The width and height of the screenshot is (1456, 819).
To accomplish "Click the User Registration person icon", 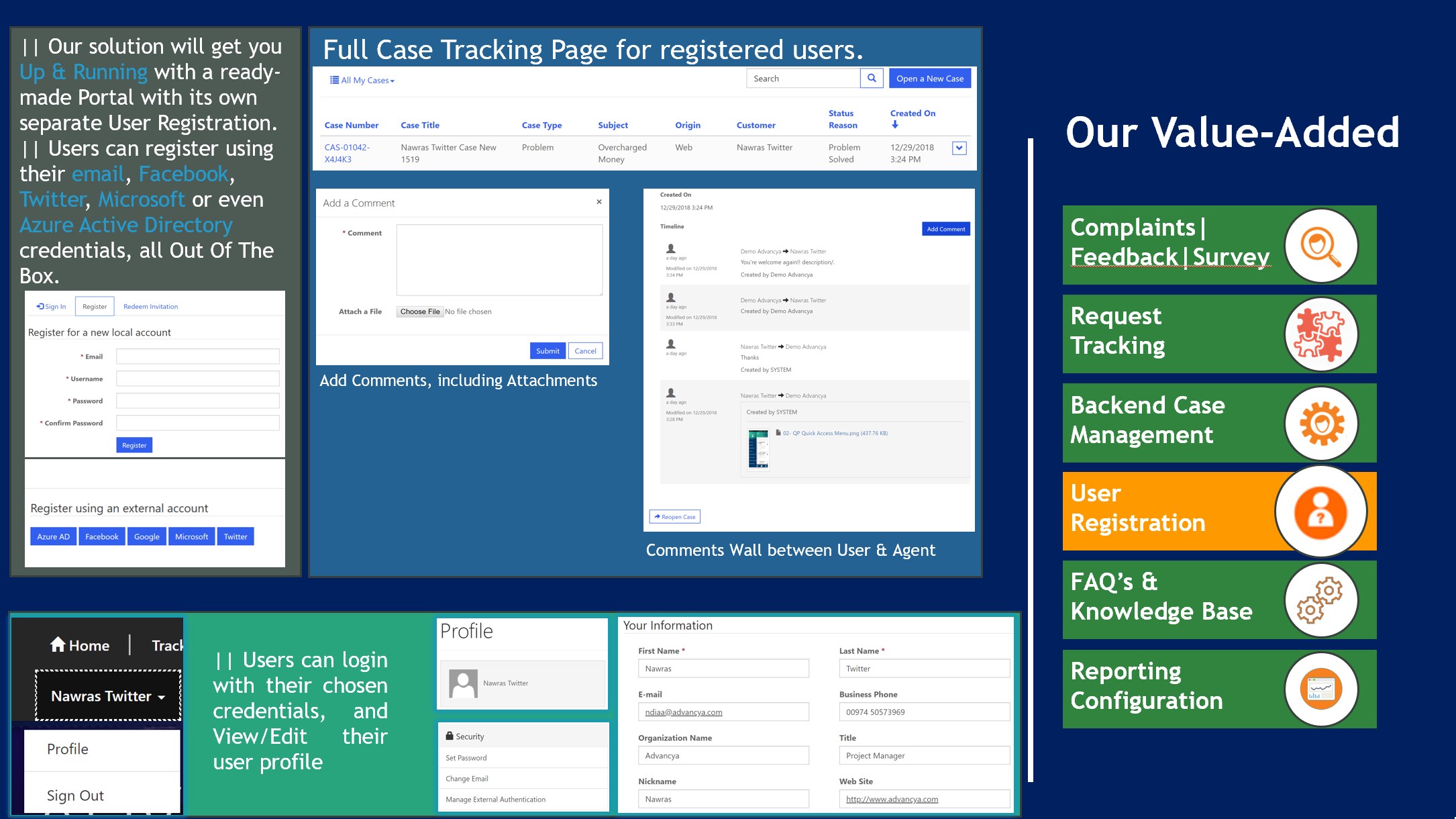I will [1320, 512].
